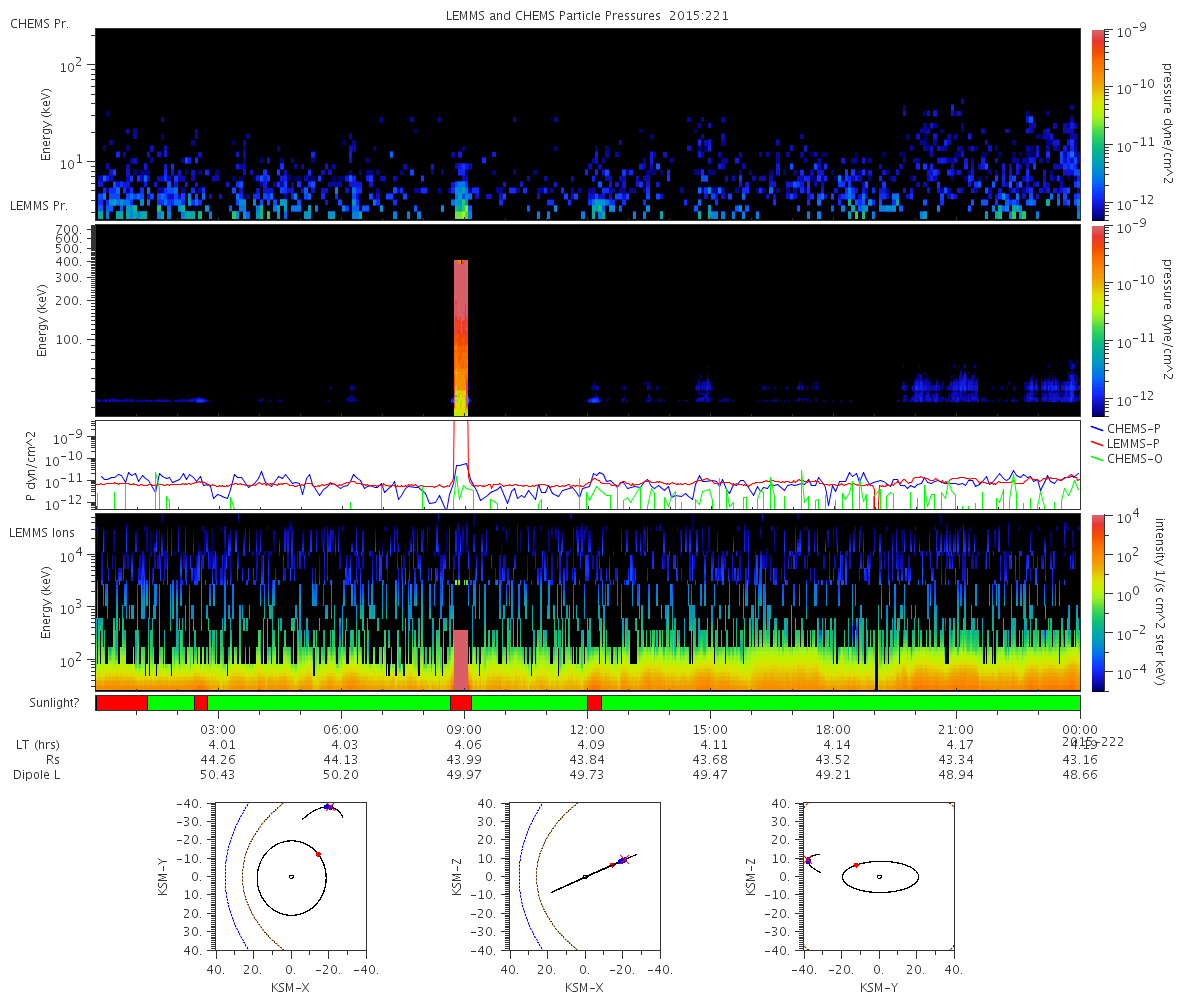
Task: Click the Sunlight? row label
Action: click(44, 703)
